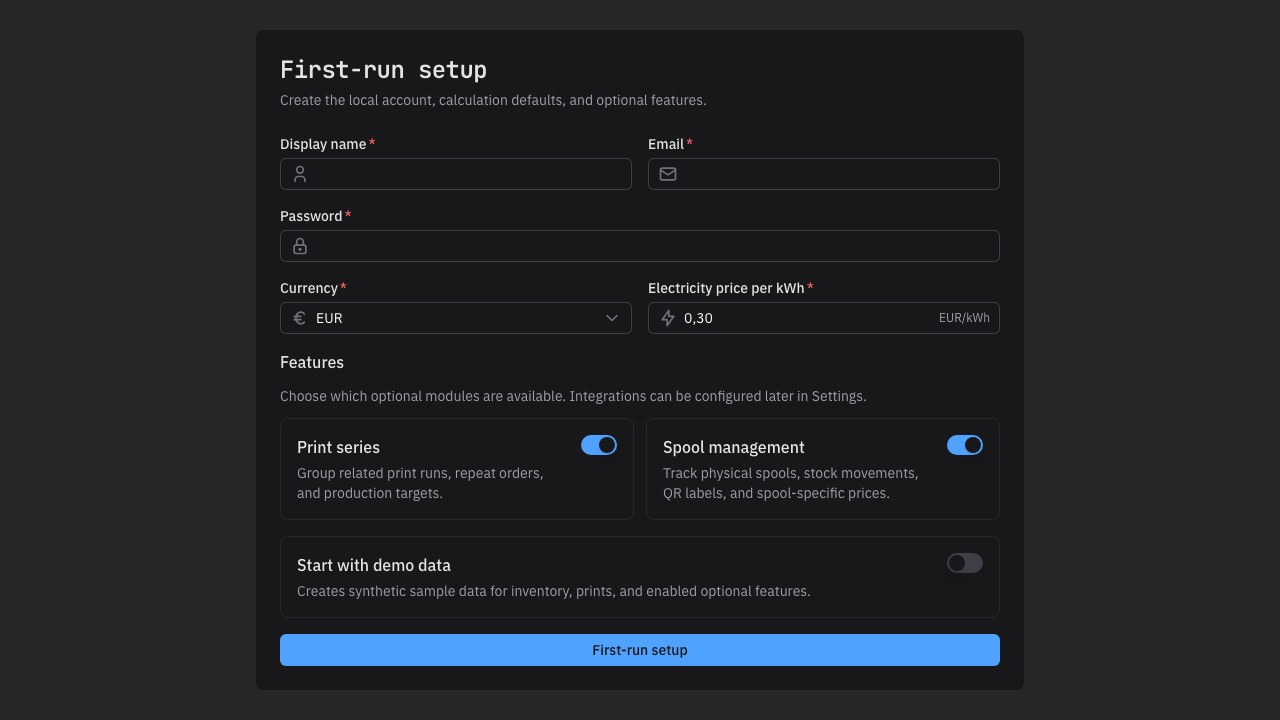This screenshot has height=720, width=1280.
Task: Click the 'Choose which optional modules' description
Action: pos(573,396)
